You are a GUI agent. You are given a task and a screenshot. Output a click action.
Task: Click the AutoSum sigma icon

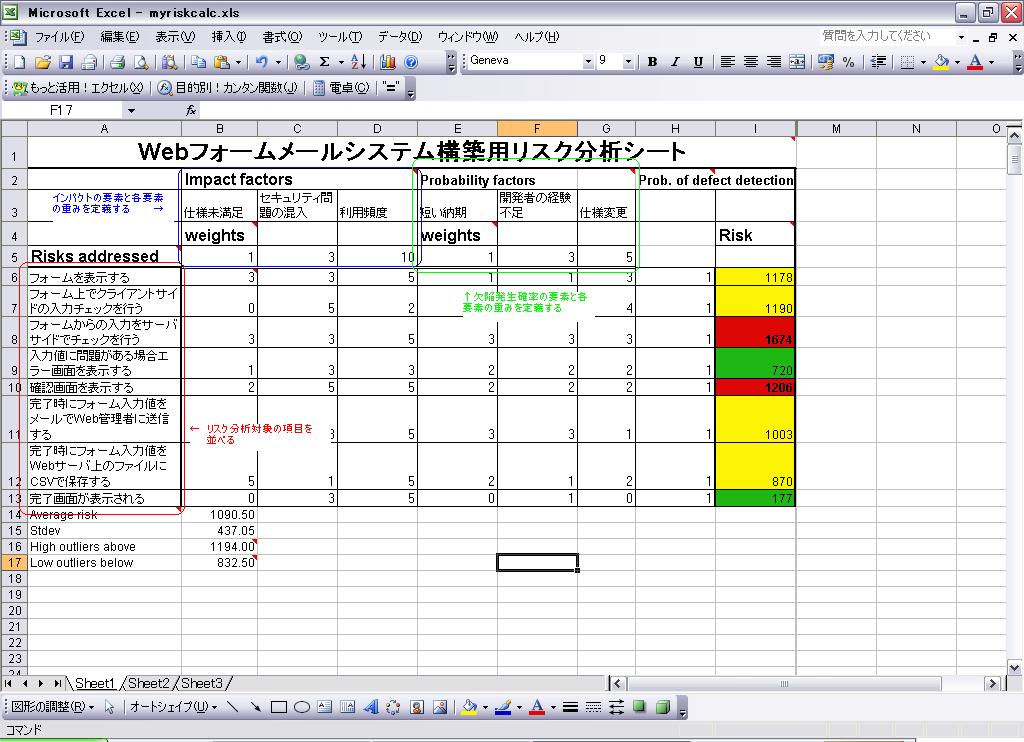tap(324, 62)
